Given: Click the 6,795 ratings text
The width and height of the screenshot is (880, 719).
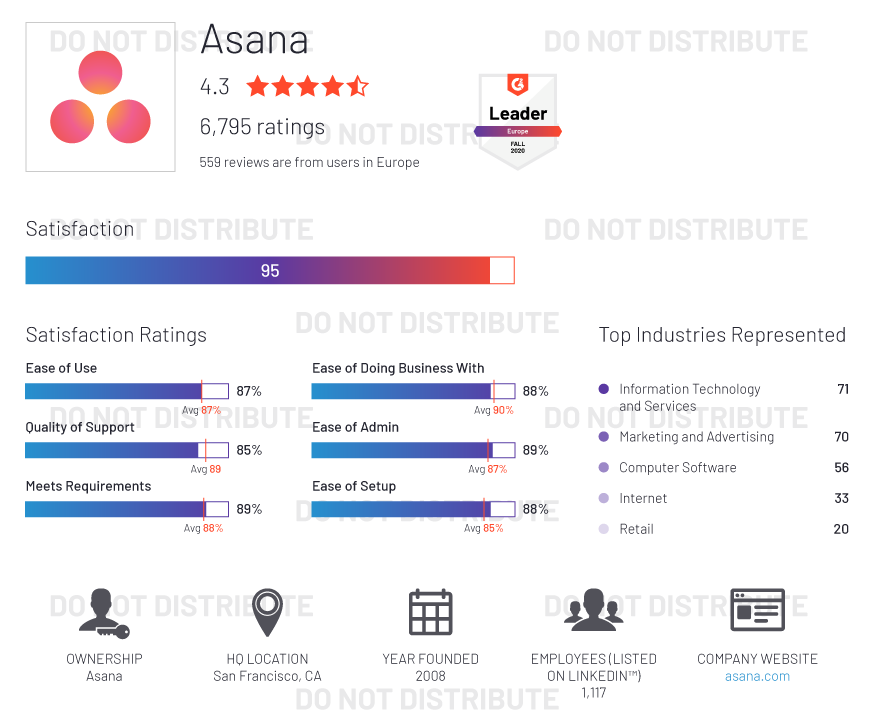Looking at the screenshot, I should point(262,127).
